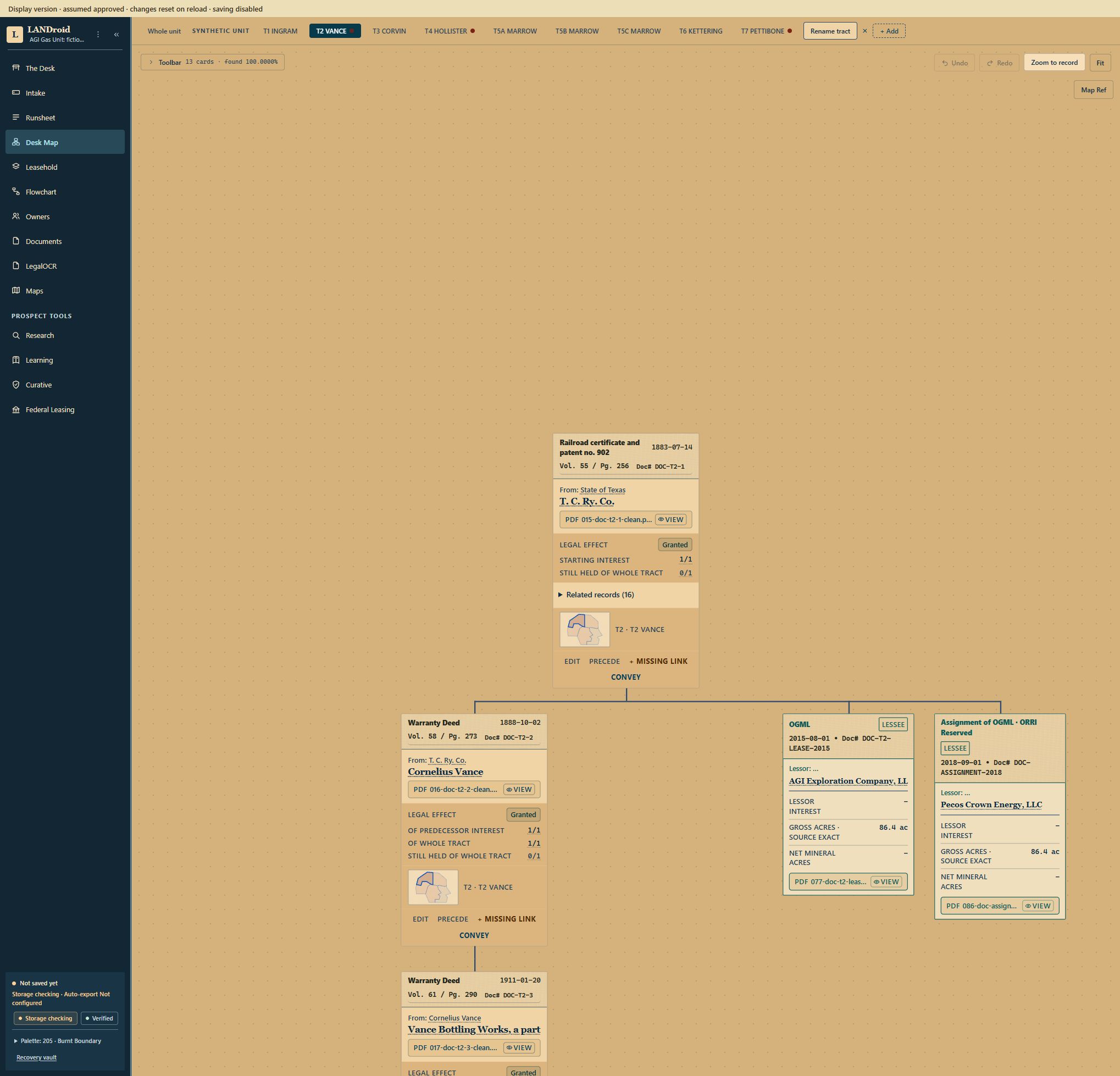This screenshot has height=1076, width=1120.
Task: Open Research prospect tool
Action: pos(64,335)
